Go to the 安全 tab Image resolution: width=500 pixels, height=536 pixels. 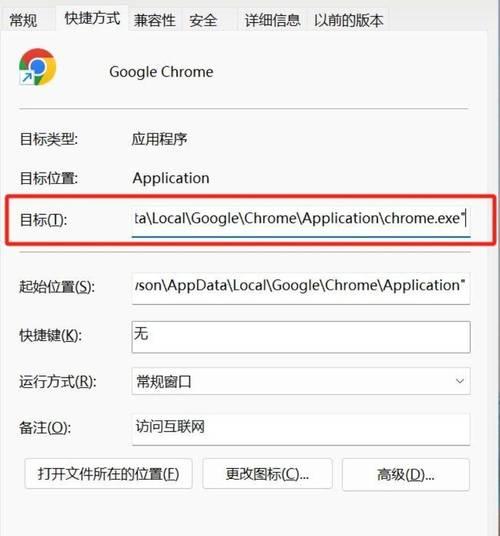pyautogui.click(x=203, y=20)
